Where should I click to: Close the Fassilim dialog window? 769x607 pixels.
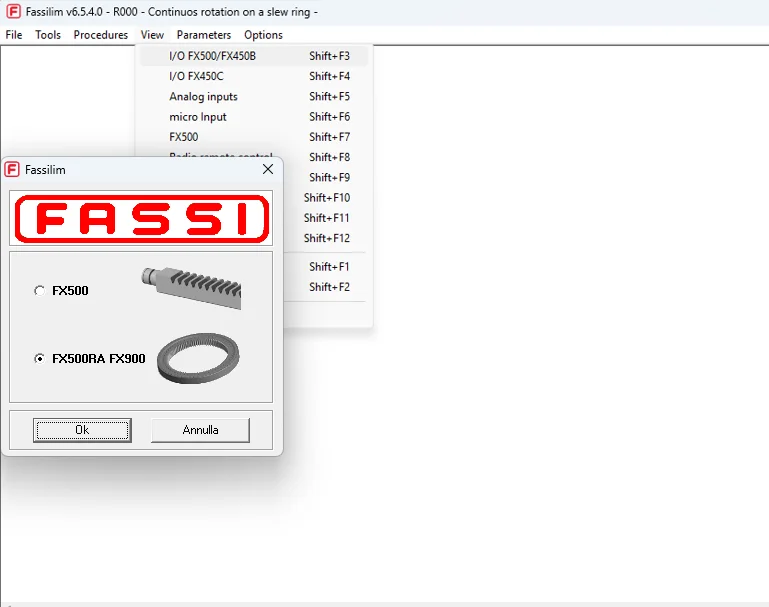[x=268, y=169]
